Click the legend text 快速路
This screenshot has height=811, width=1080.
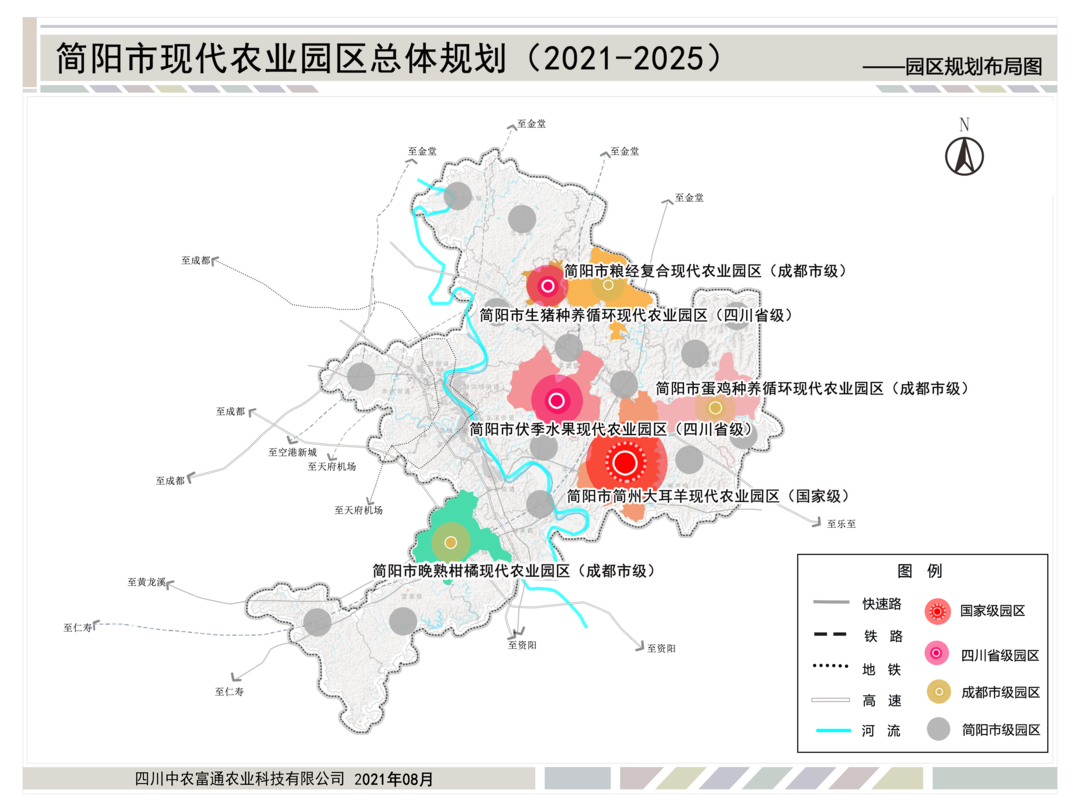882,604
